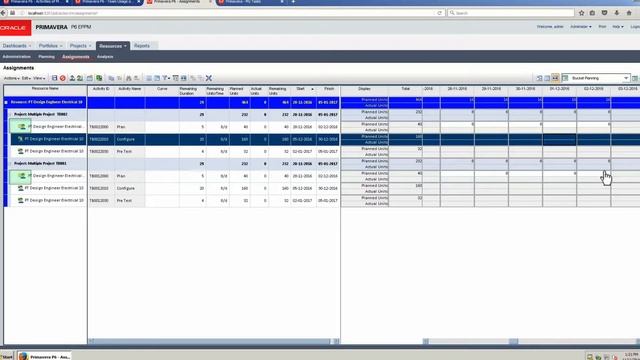Click the browser reload icon in address bar
The image size is (640, 360).
[x=440, y=13]
